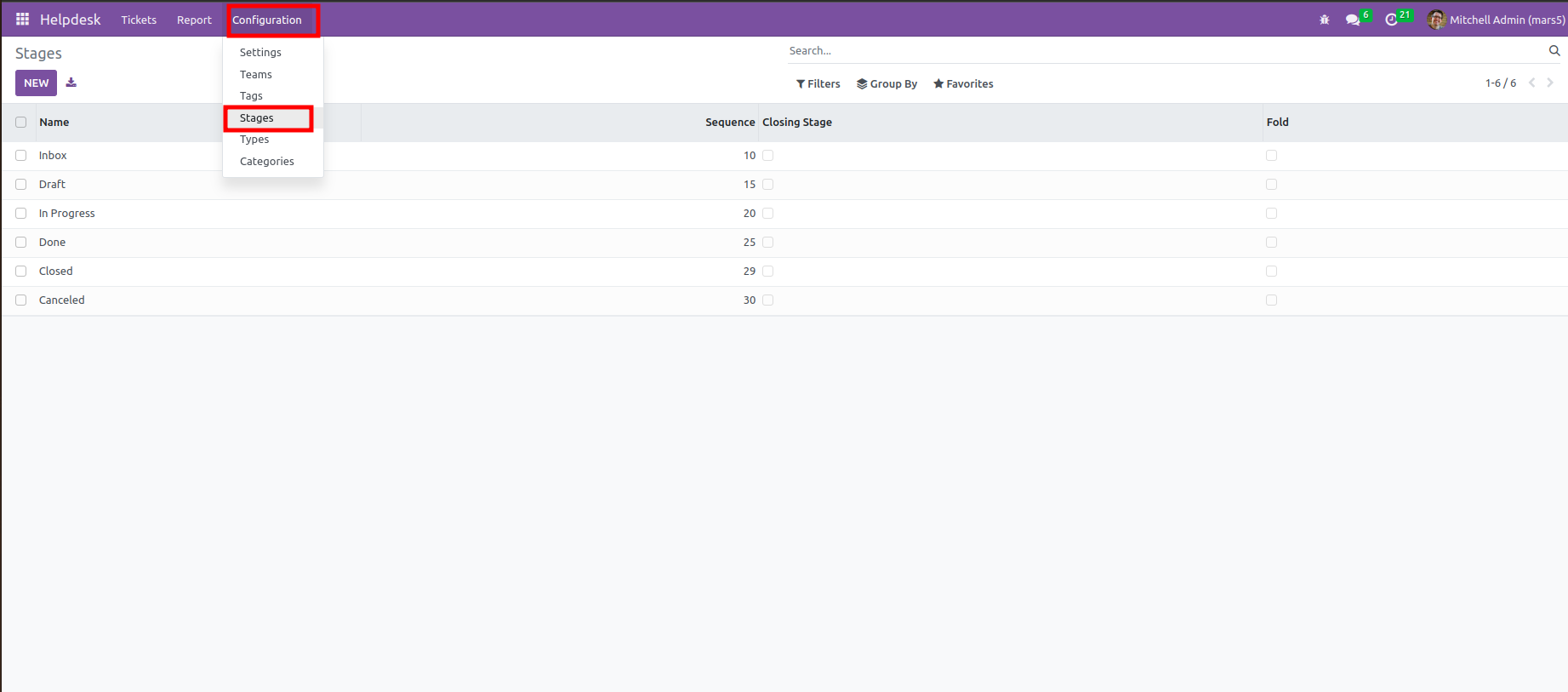The image size is (1568, 692).
Task: Focus the Search input field
Action: pyautogui.click(x=1166, y=51)
